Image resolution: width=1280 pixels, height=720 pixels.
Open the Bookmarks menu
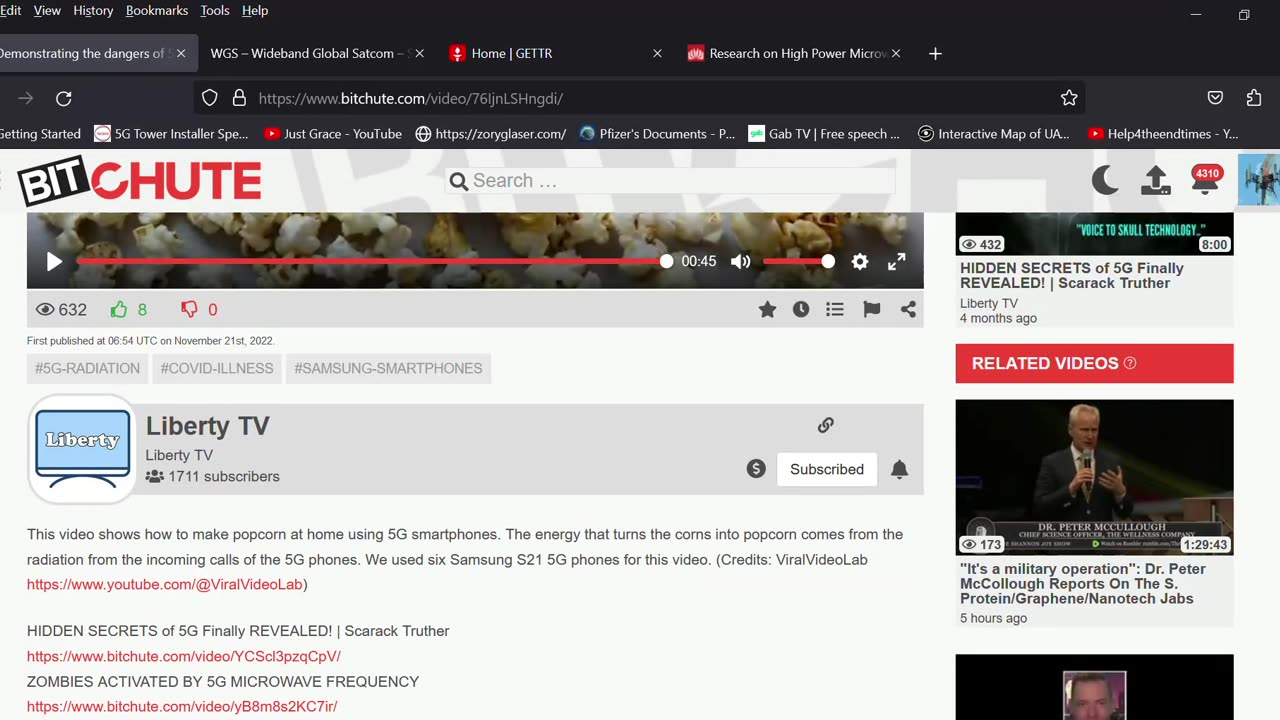tap(157, 10)
